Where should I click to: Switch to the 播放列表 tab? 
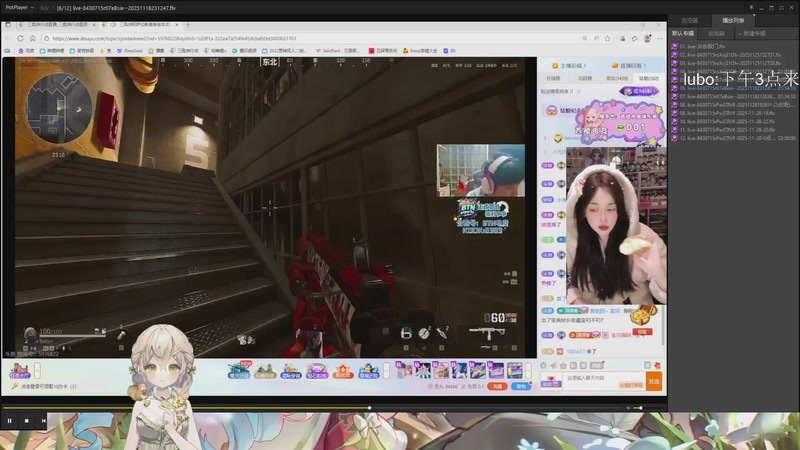click(x=733, y=20)
